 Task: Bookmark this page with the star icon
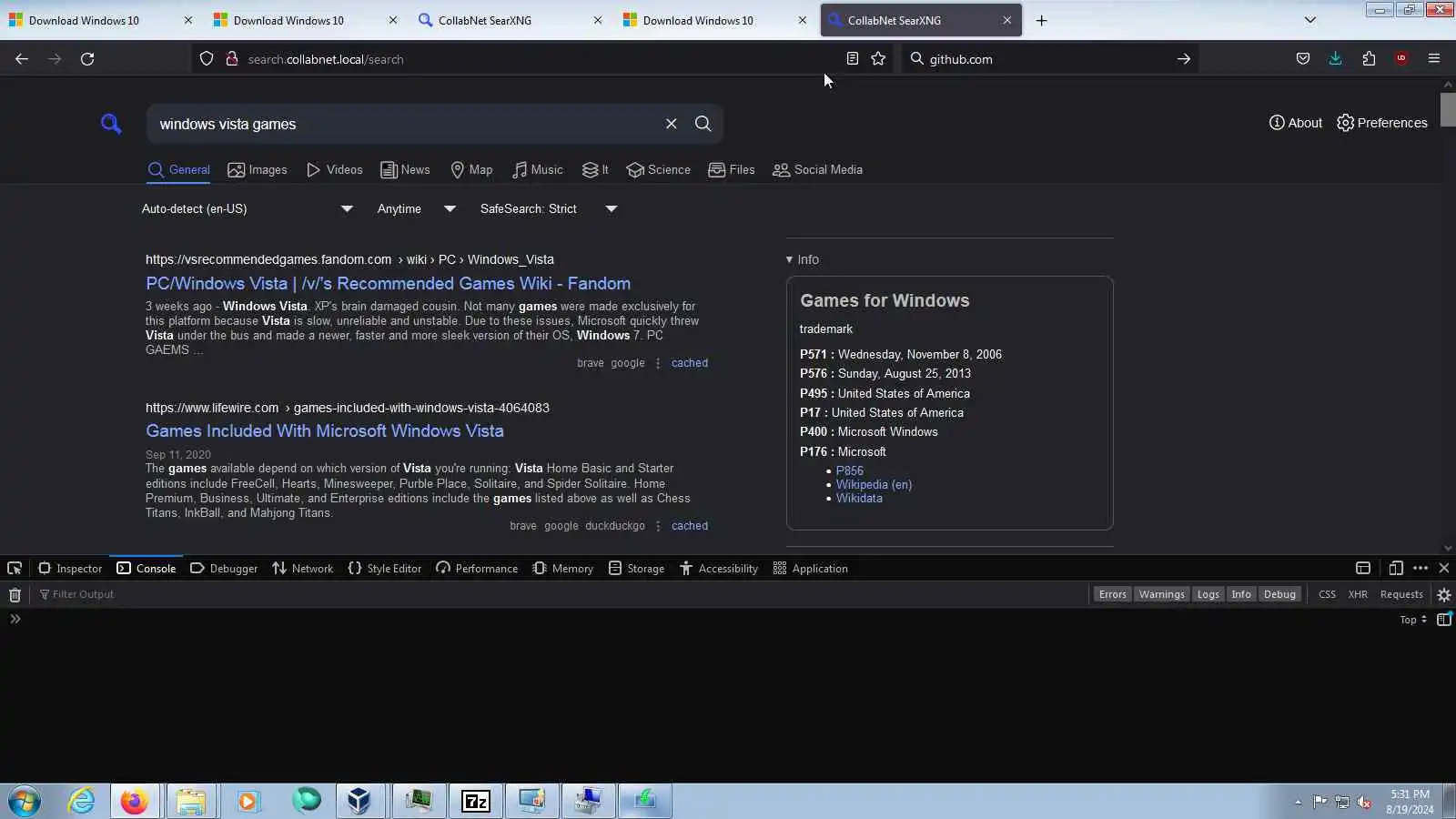pyautogui.click(x=878, y=59)
